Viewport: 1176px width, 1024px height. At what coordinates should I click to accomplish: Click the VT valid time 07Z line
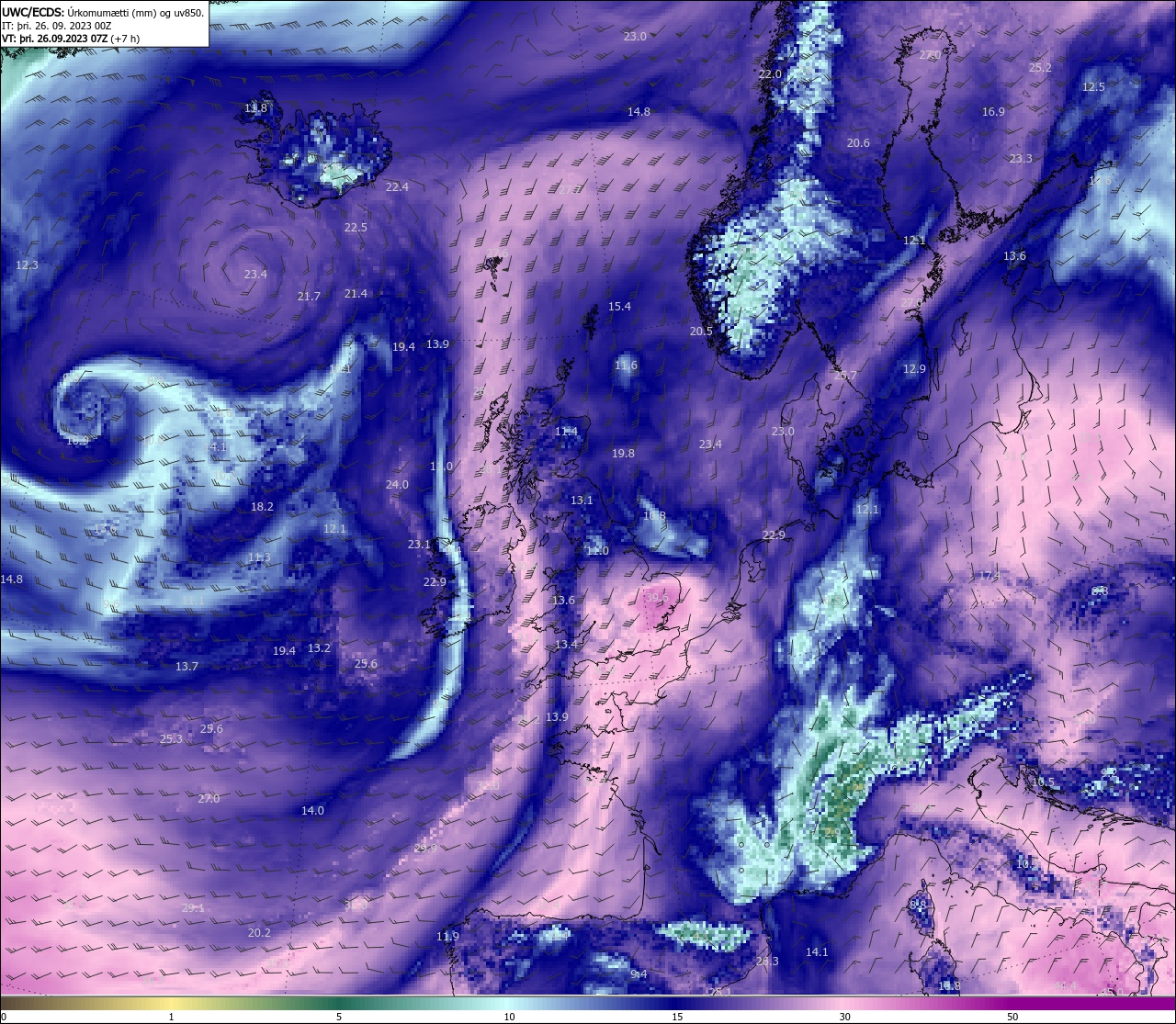click(71, 39)
